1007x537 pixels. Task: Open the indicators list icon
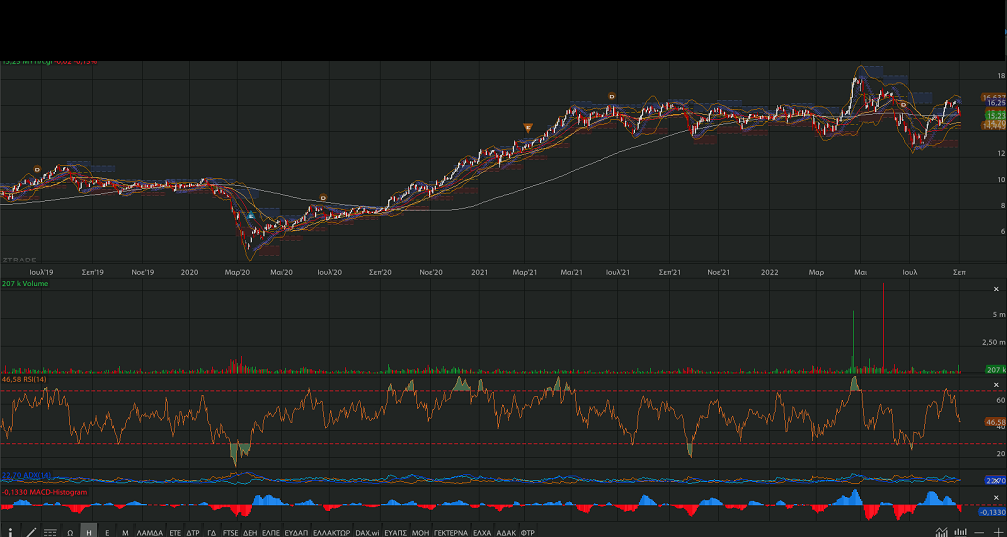[x=50, y=532]
